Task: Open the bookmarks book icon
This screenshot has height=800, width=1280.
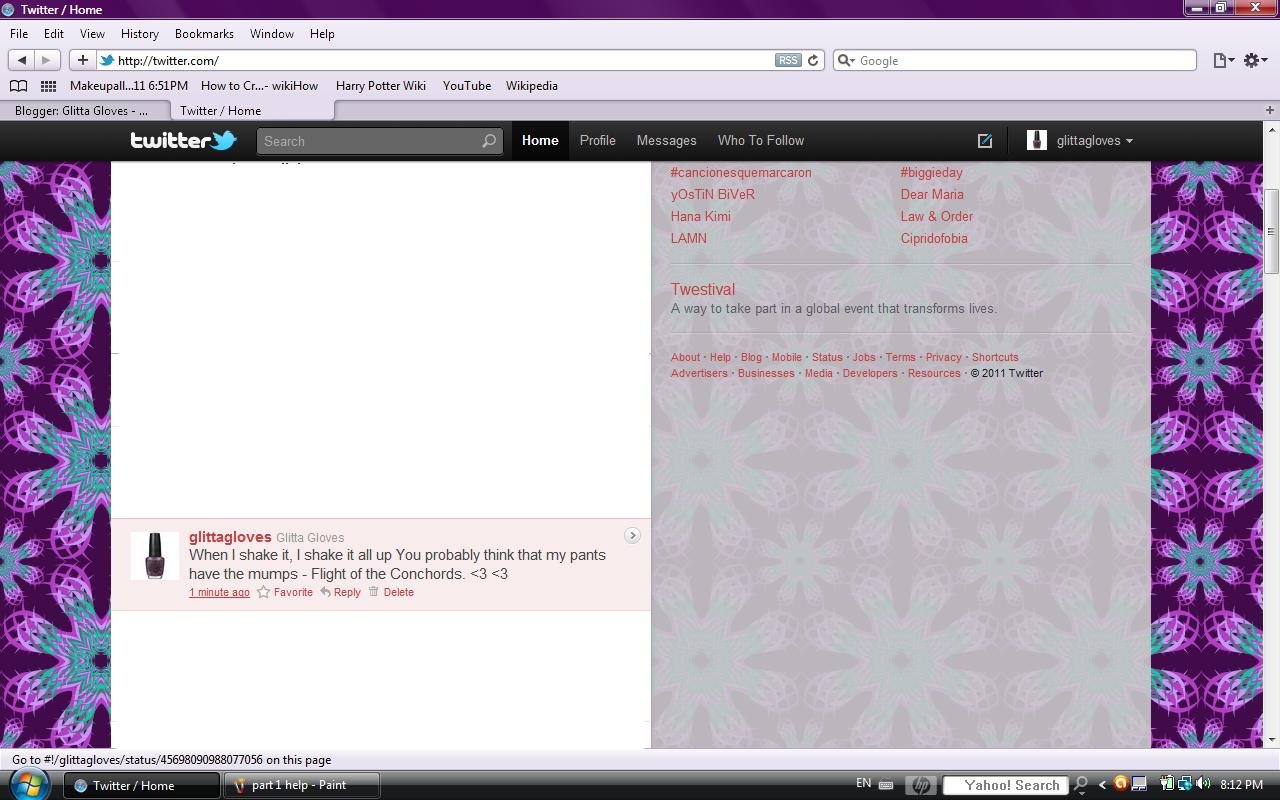Action: (x=18, y=86)
